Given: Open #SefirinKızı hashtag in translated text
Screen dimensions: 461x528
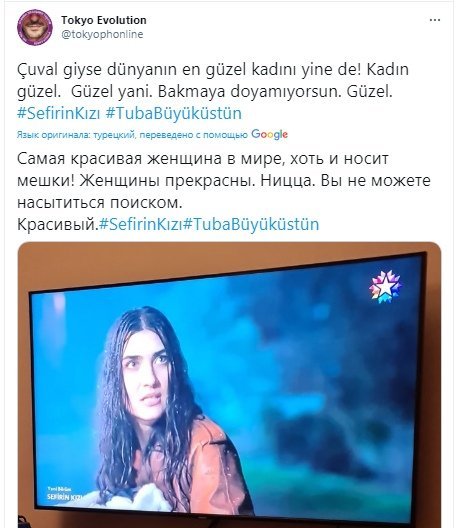Looking at the screenshot, I should click(x=140, y=224).
